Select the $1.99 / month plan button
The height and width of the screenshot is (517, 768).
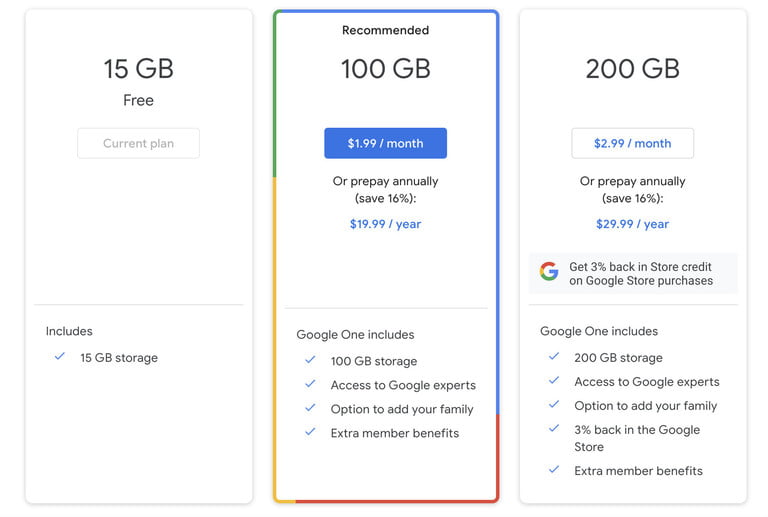point(385,143)
